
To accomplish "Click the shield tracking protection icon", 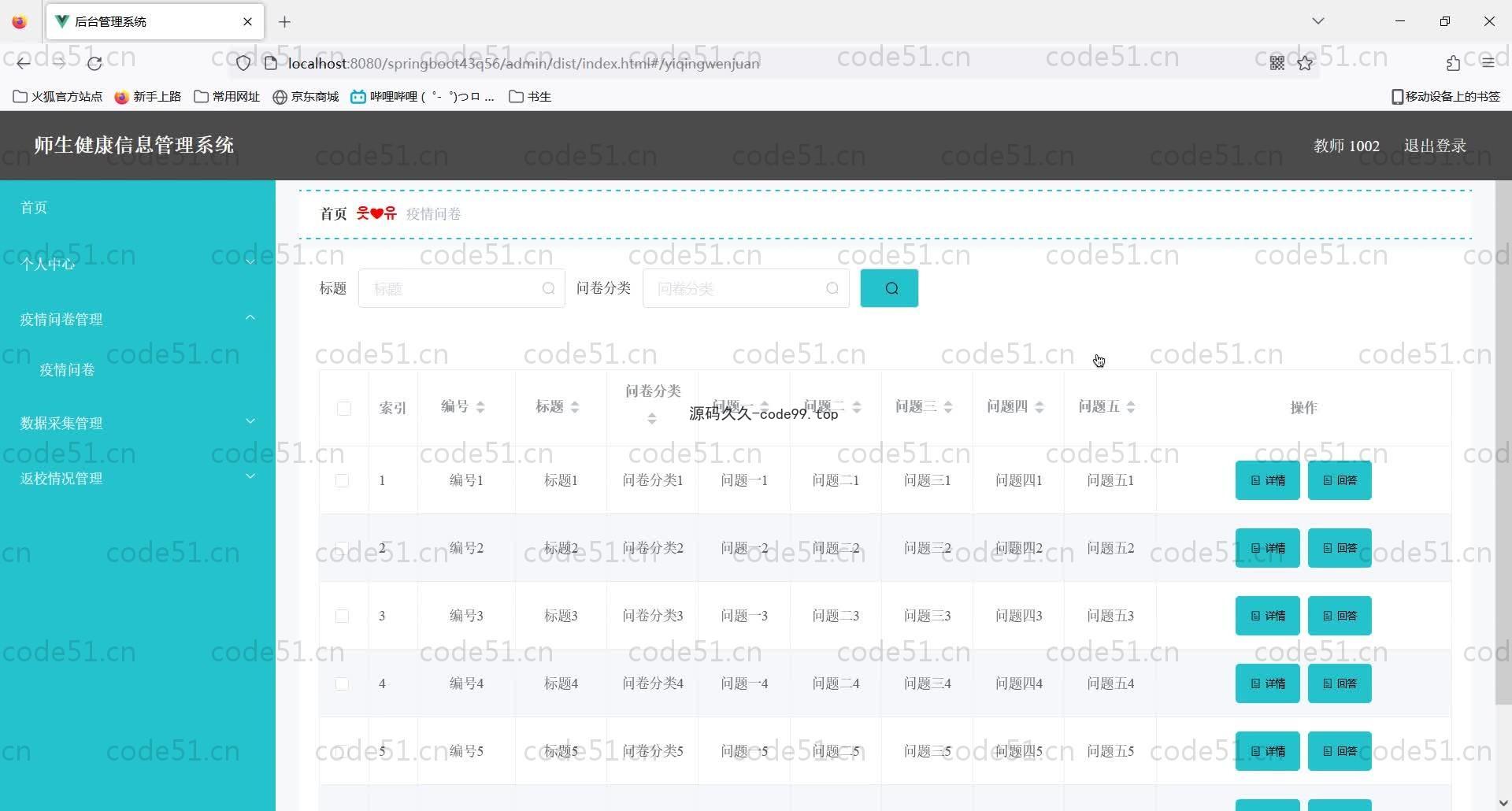I will pyautogui.click(x=243, y=63).
